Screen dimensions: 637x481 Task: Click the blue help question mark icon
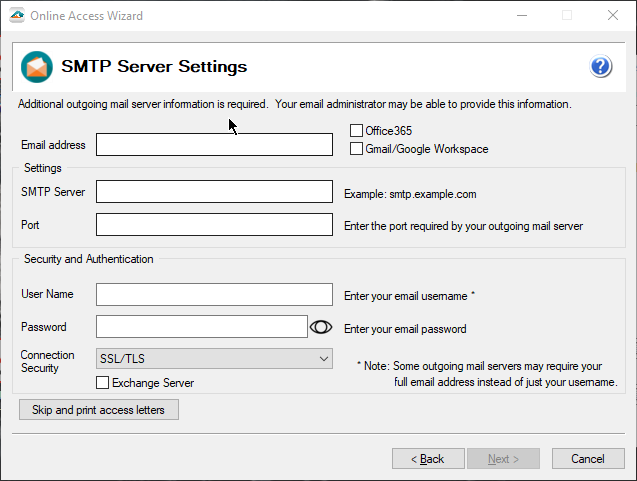click(600, 67)
